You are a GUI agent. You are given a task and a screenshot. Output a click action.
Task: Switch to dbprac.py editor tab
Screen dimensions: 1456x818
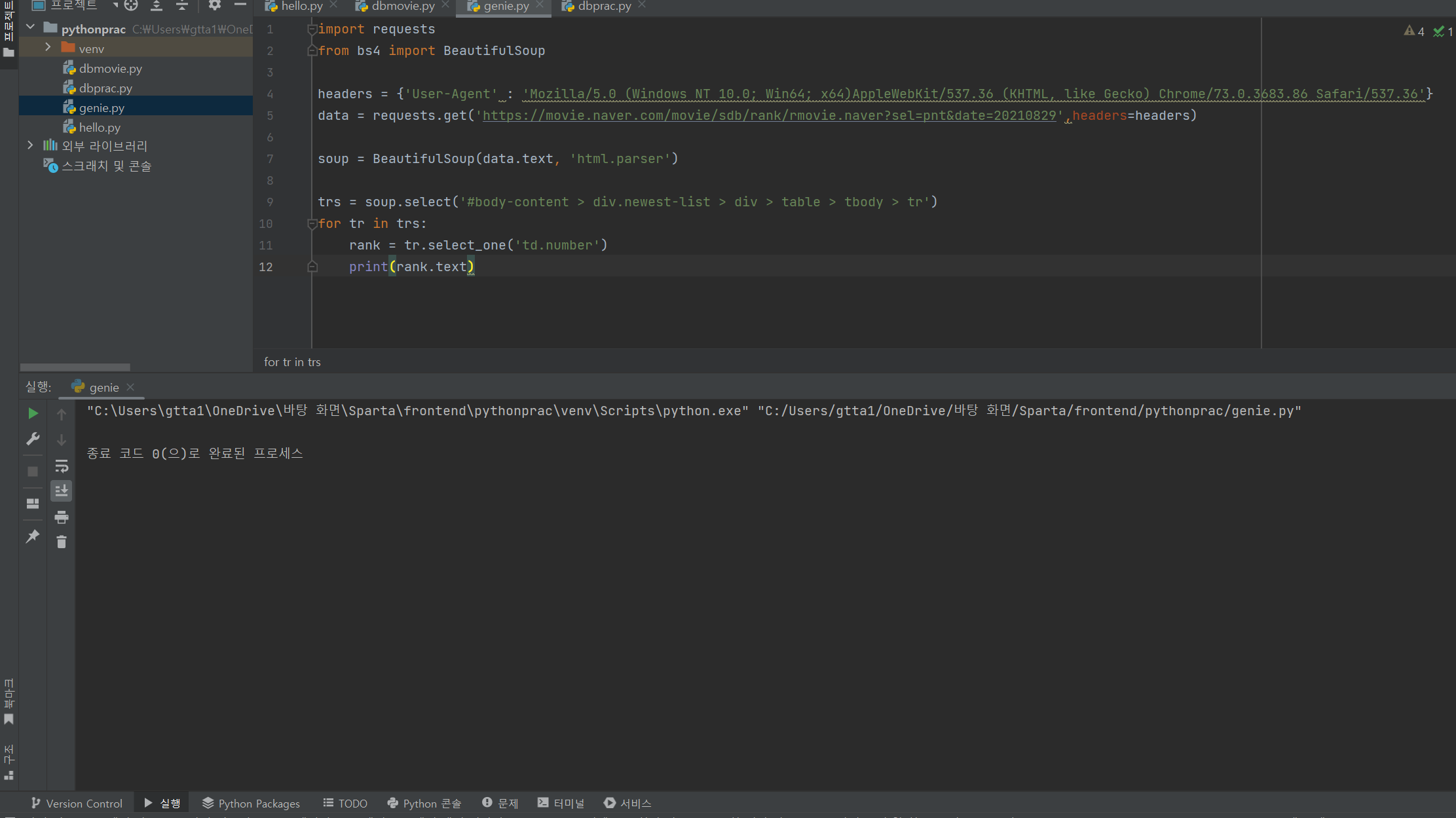click(604, 6)
